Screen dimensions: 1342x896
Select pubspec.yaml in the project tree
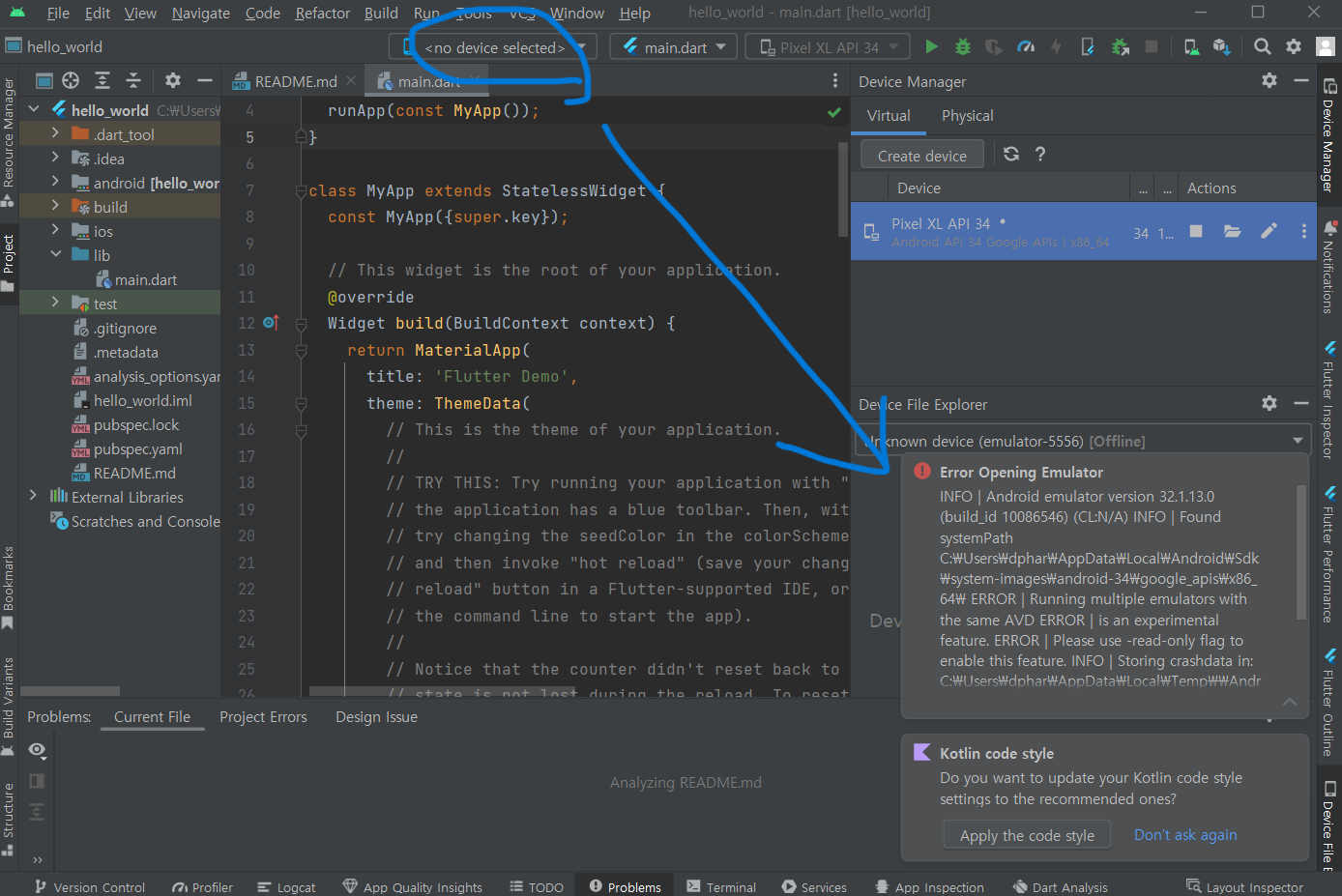tap(137, 448)
